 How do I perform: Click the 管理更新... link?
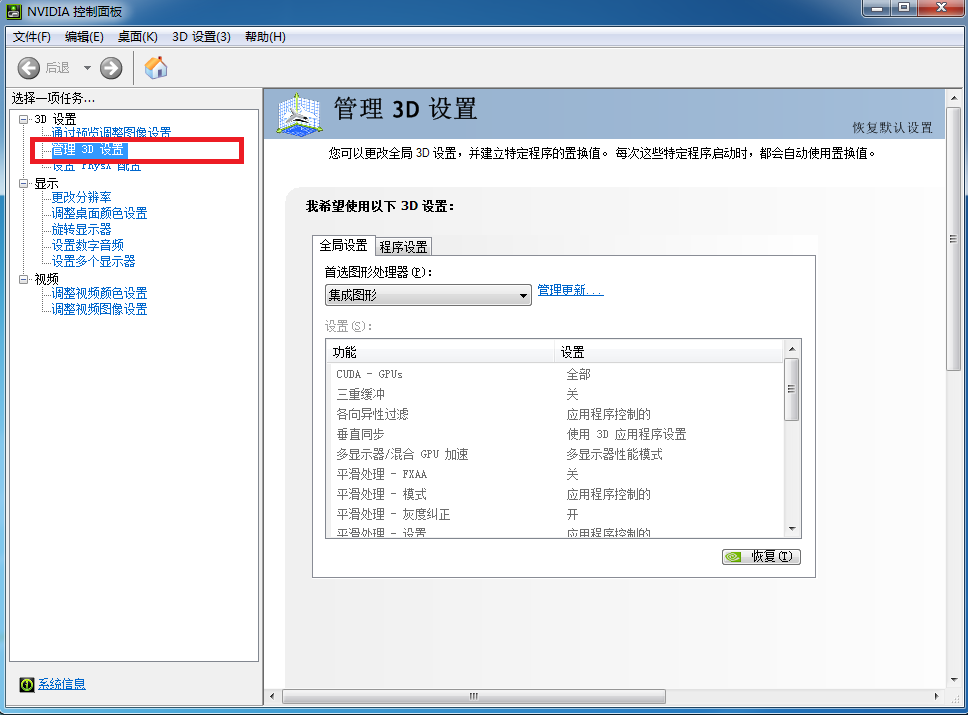pos(570,290)
